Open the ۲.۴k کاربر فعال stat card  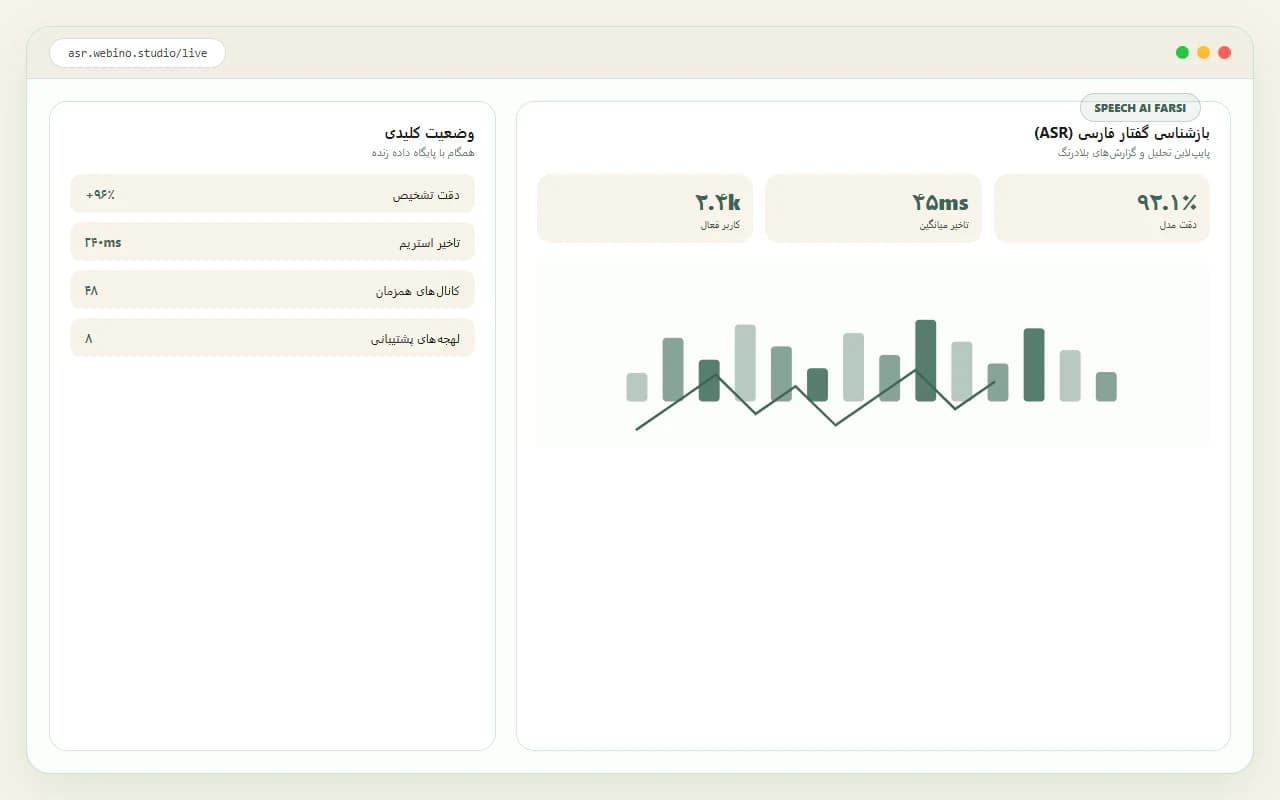(x=645, y=208)
